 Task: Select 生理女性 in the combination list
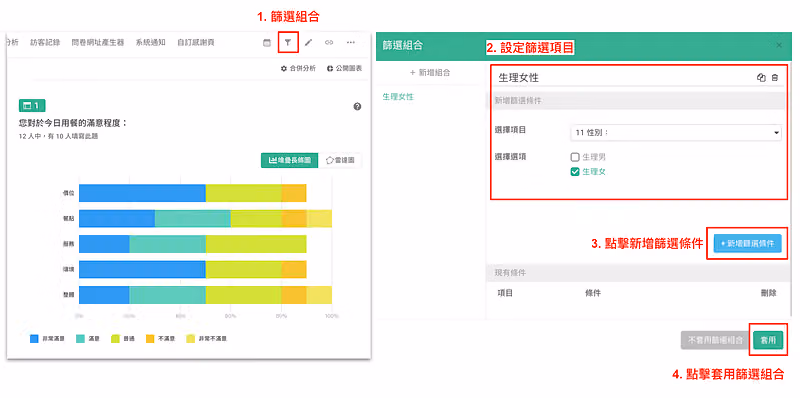398,96
